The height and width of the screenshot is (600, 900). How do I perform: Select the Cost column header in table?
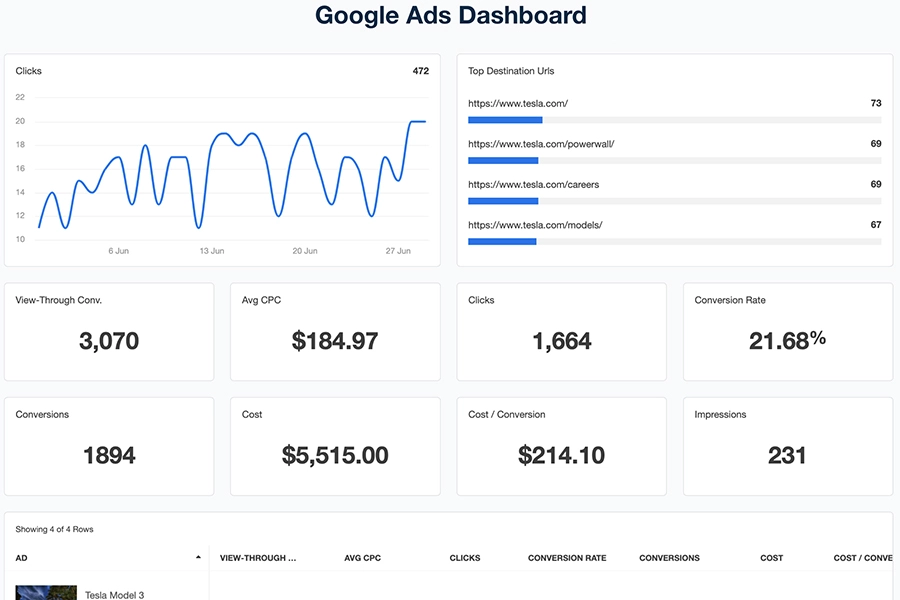coord(771,558)
